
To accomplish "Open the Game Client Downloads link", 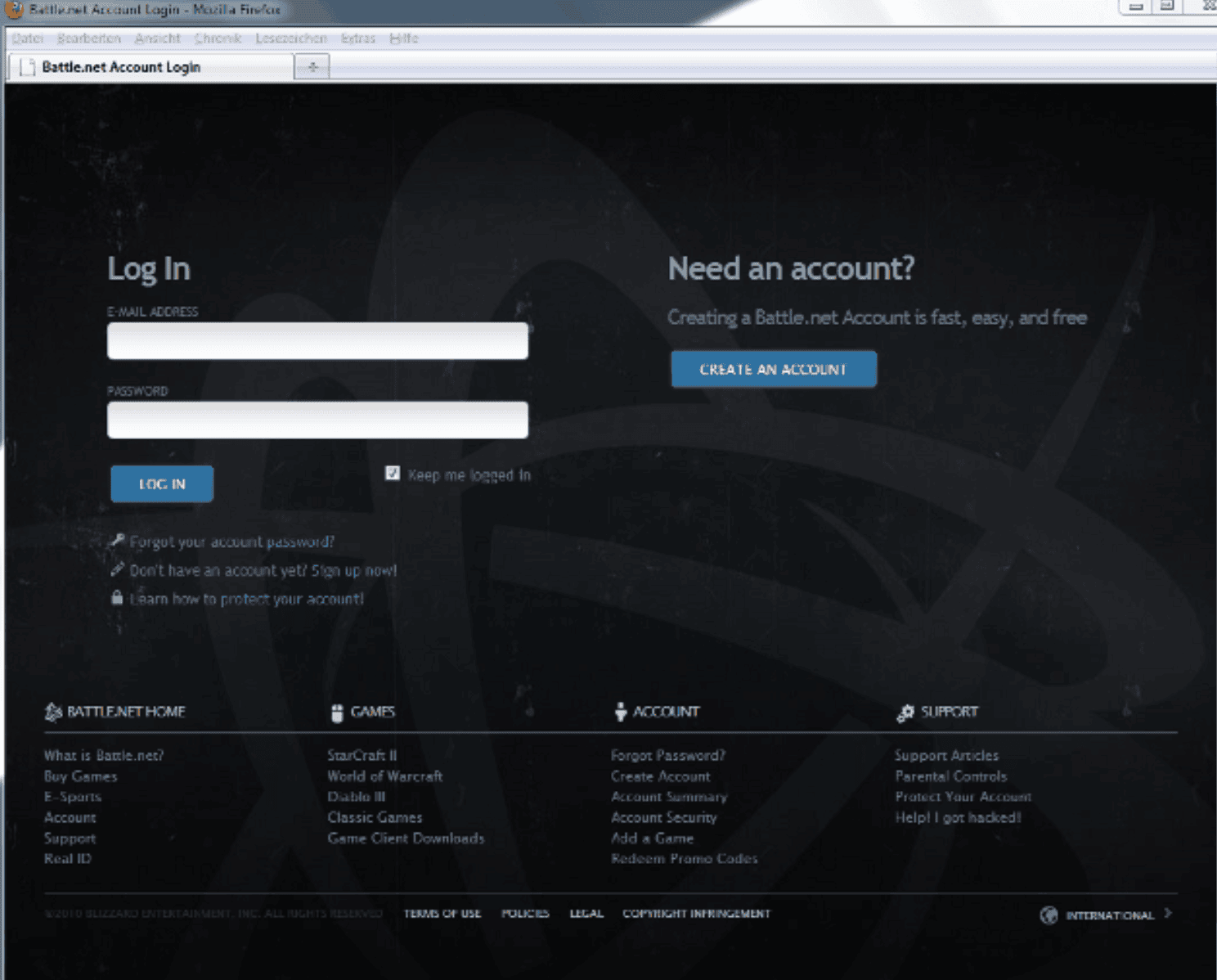I will 406,838.
